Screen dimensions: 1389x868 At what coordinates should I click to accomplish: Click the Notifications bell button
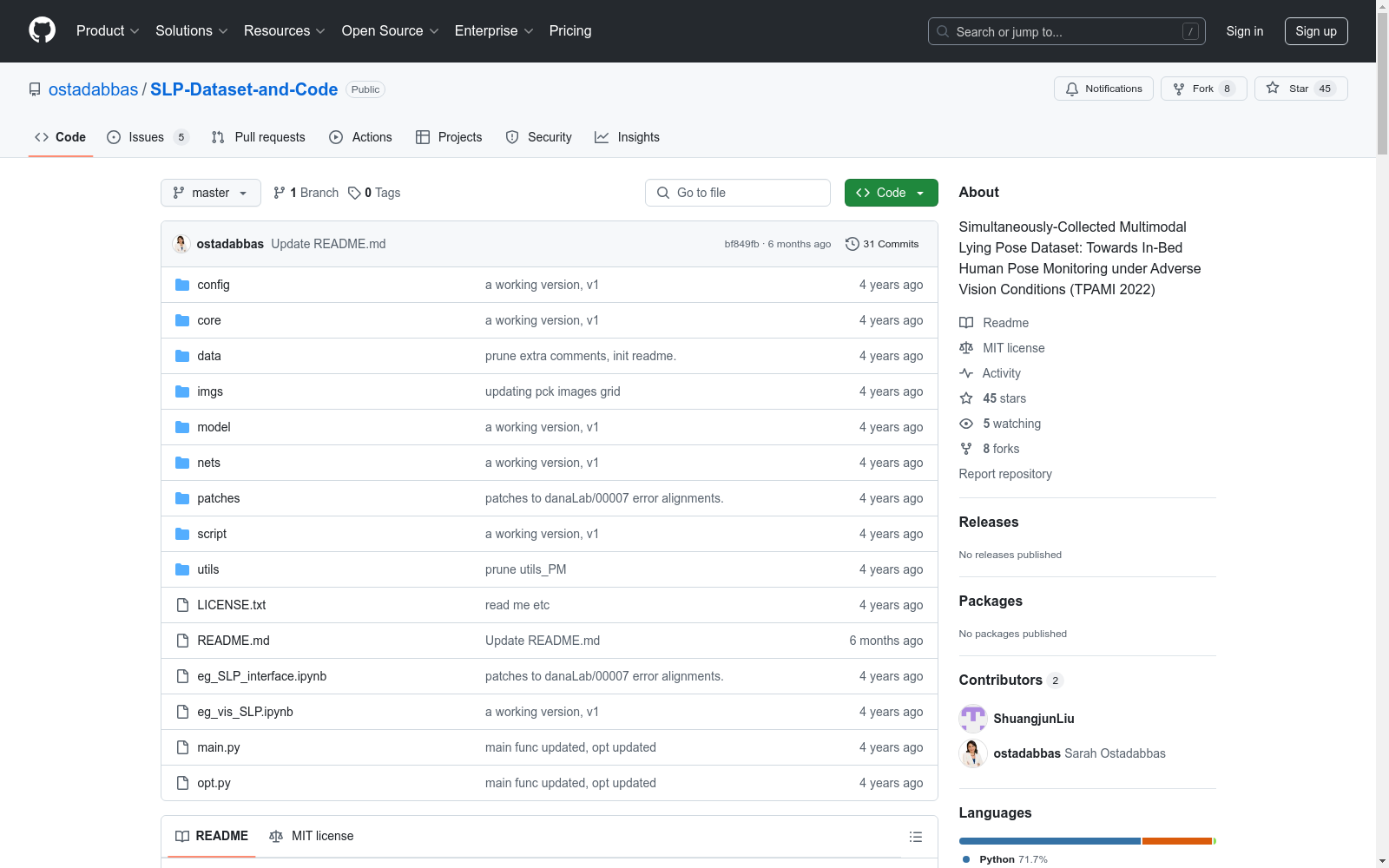(x=1103, y=89)
